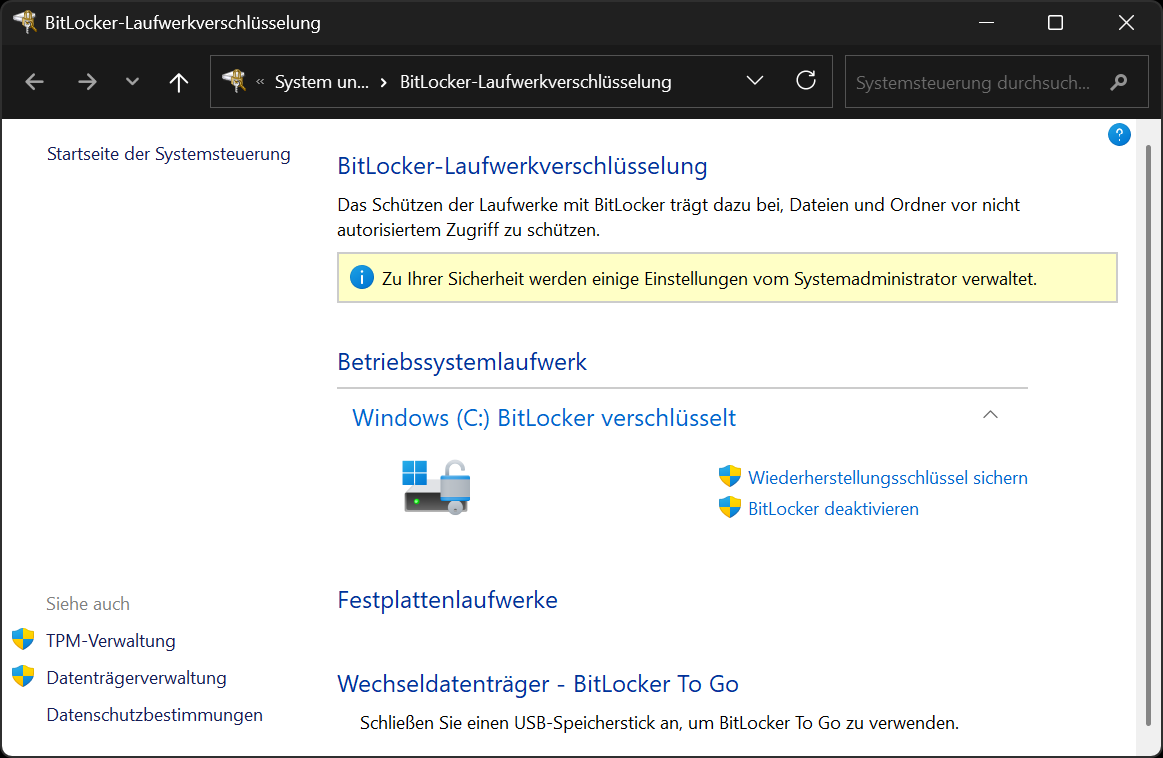The width and height of the screenshot is (1163, 758).
Task: Click the back navigation arrow
Action: click(33, 81)
